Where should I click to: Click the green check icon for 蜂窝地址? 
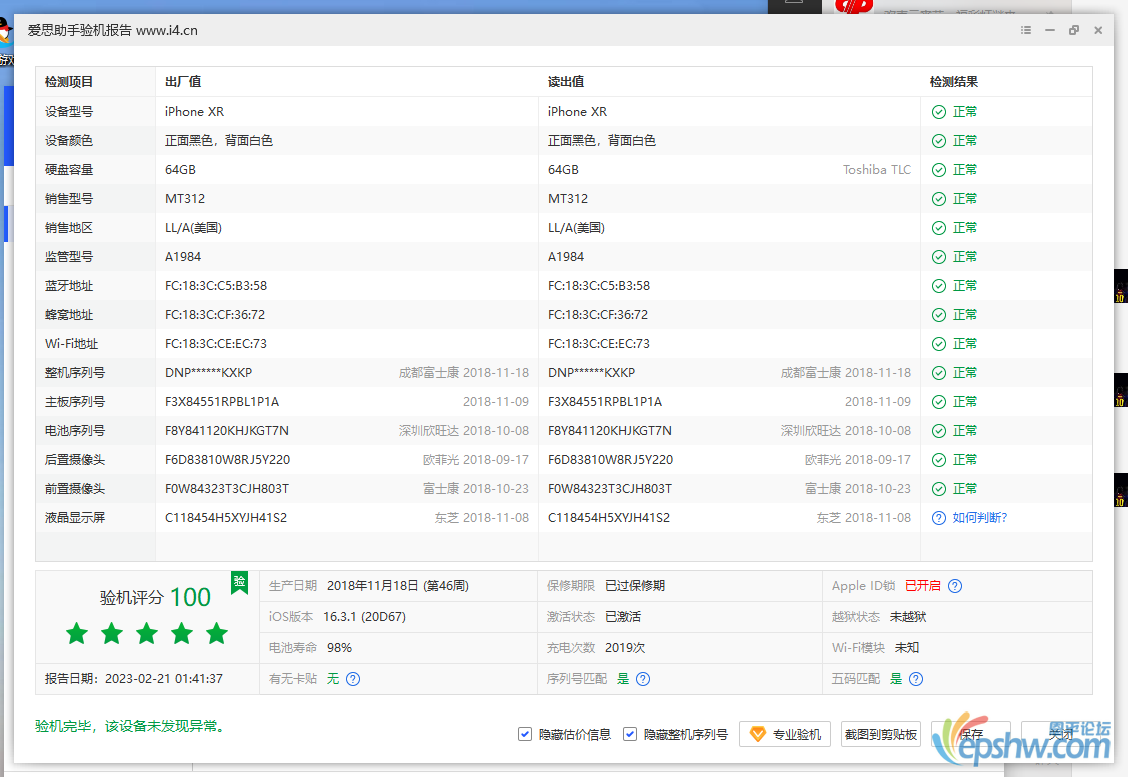click(x=939, y=315)
